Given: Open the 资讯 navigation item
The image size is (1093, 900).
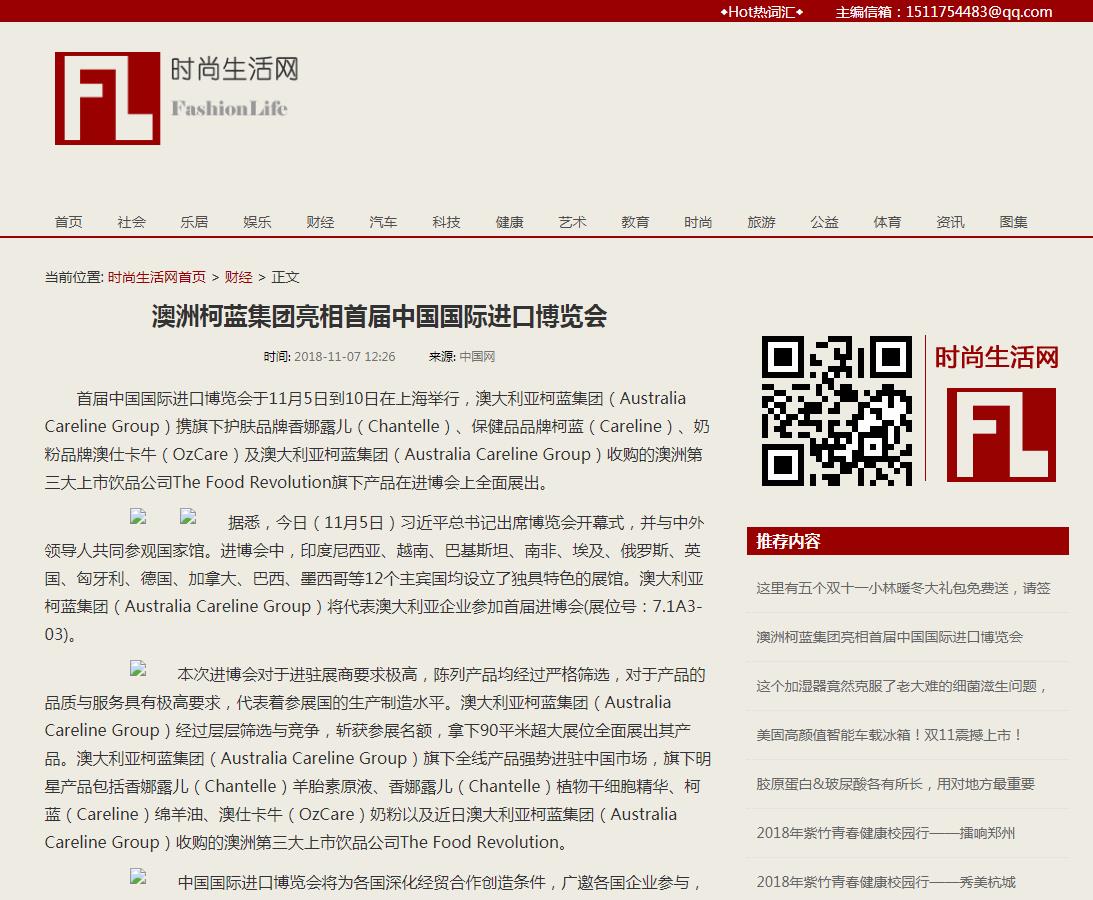Looking at the screenshot, I should point(951,222).
